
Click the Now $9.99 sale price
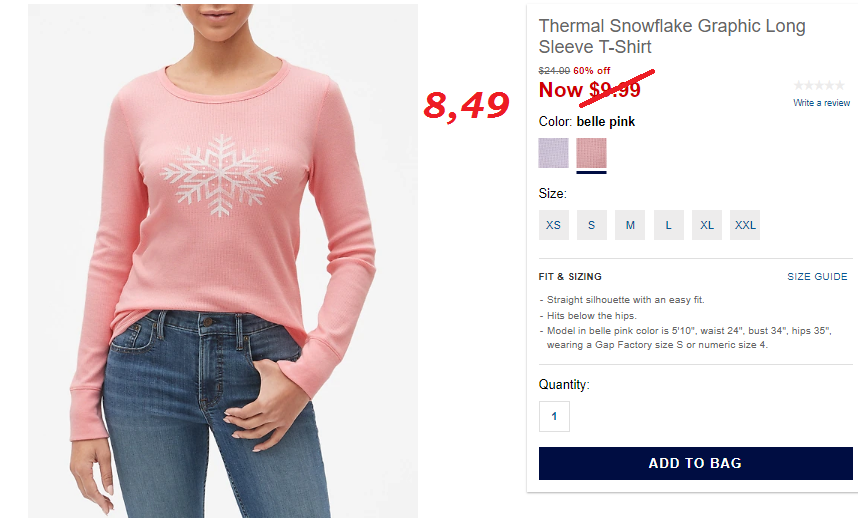[589, 90]
